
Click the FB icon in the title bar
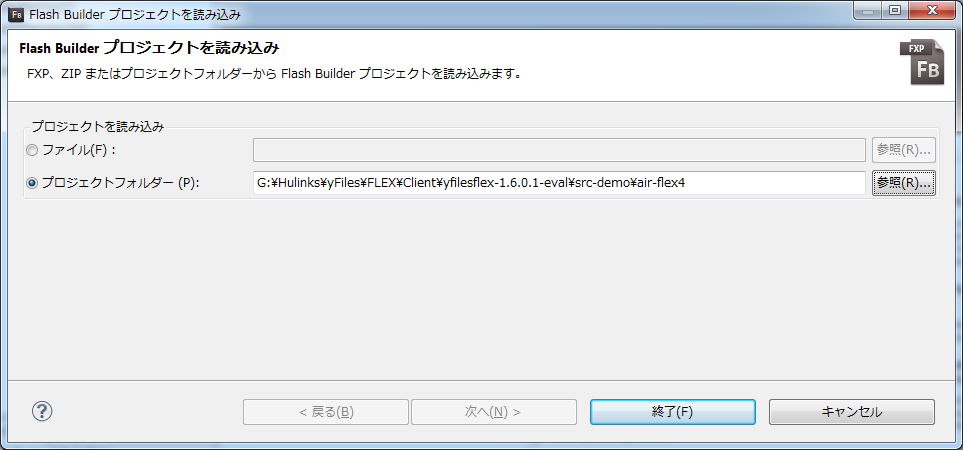(x=18, y=14)
